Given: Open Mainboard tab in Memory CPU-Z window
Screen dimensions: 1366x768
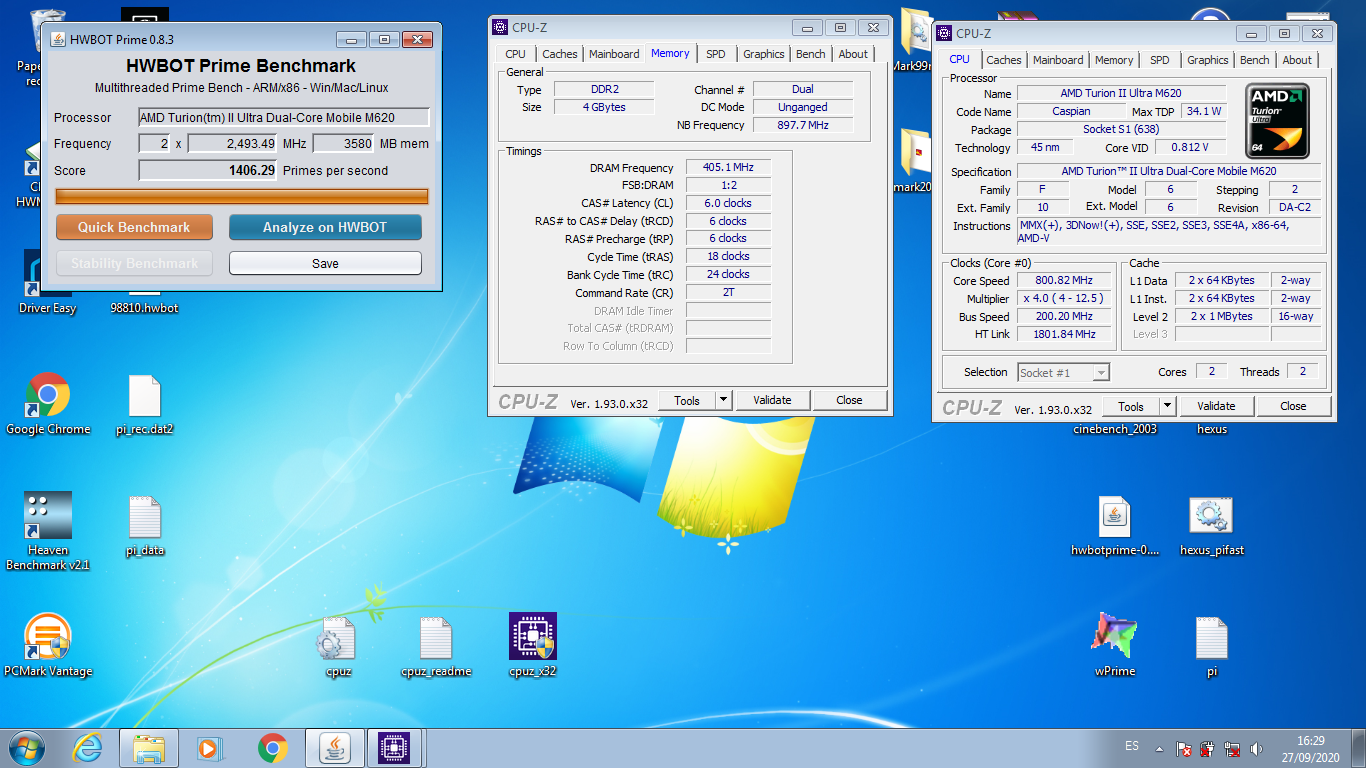Looking at the screenshot, I should pos(614,54).
